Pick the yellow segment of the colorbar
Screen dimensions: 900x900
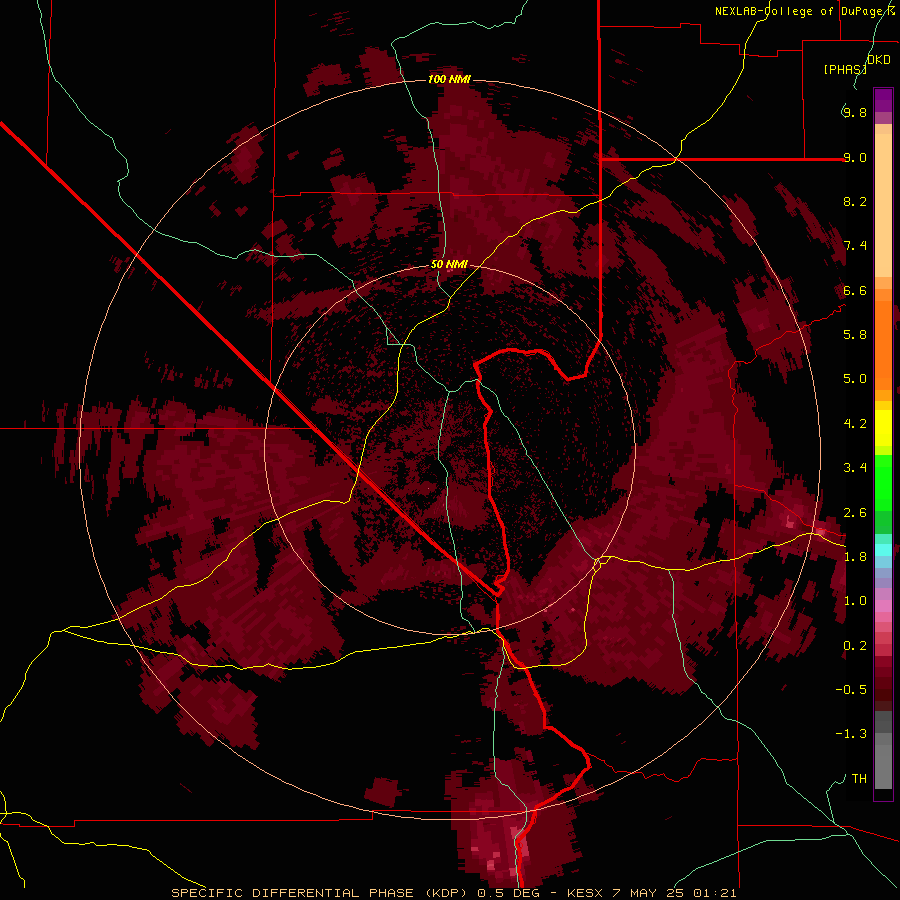[883, 428]
